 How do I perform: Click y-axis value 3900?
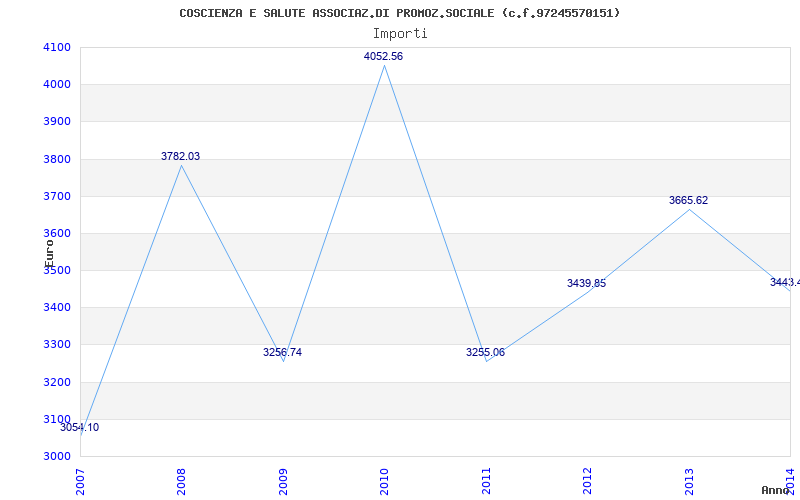click(58, 122)
